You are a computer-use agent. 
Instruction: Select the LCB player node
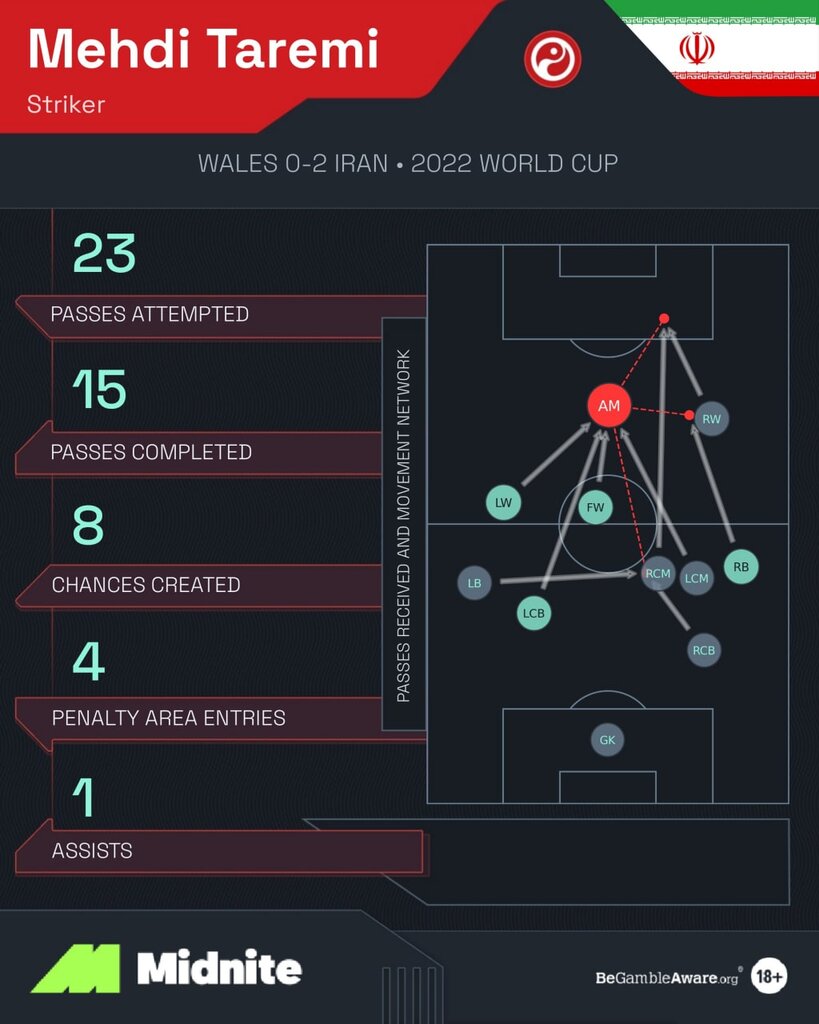coord(534,612)
